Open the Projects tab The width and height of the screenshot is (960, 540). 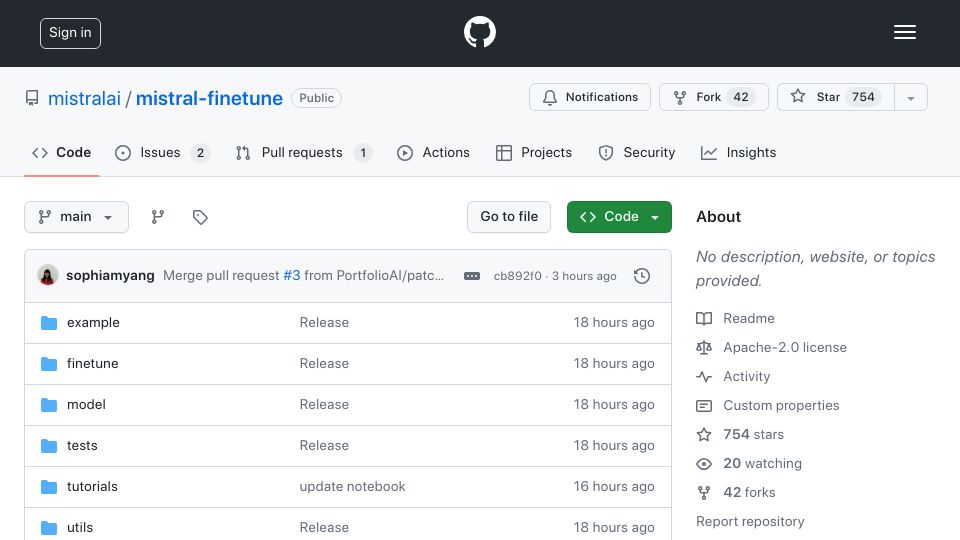[x=534, y=152]
